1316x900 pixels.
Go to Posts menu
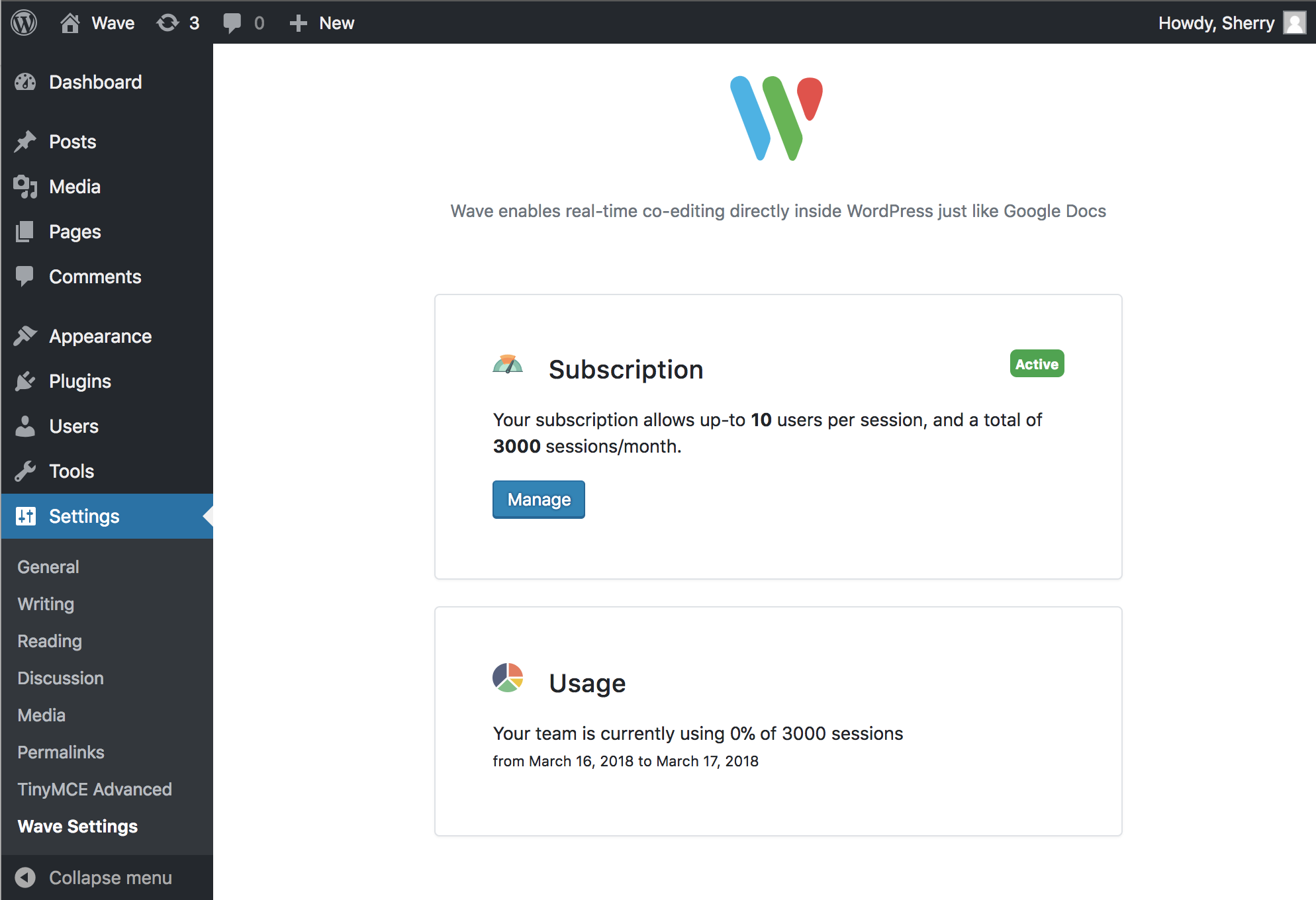73,142
